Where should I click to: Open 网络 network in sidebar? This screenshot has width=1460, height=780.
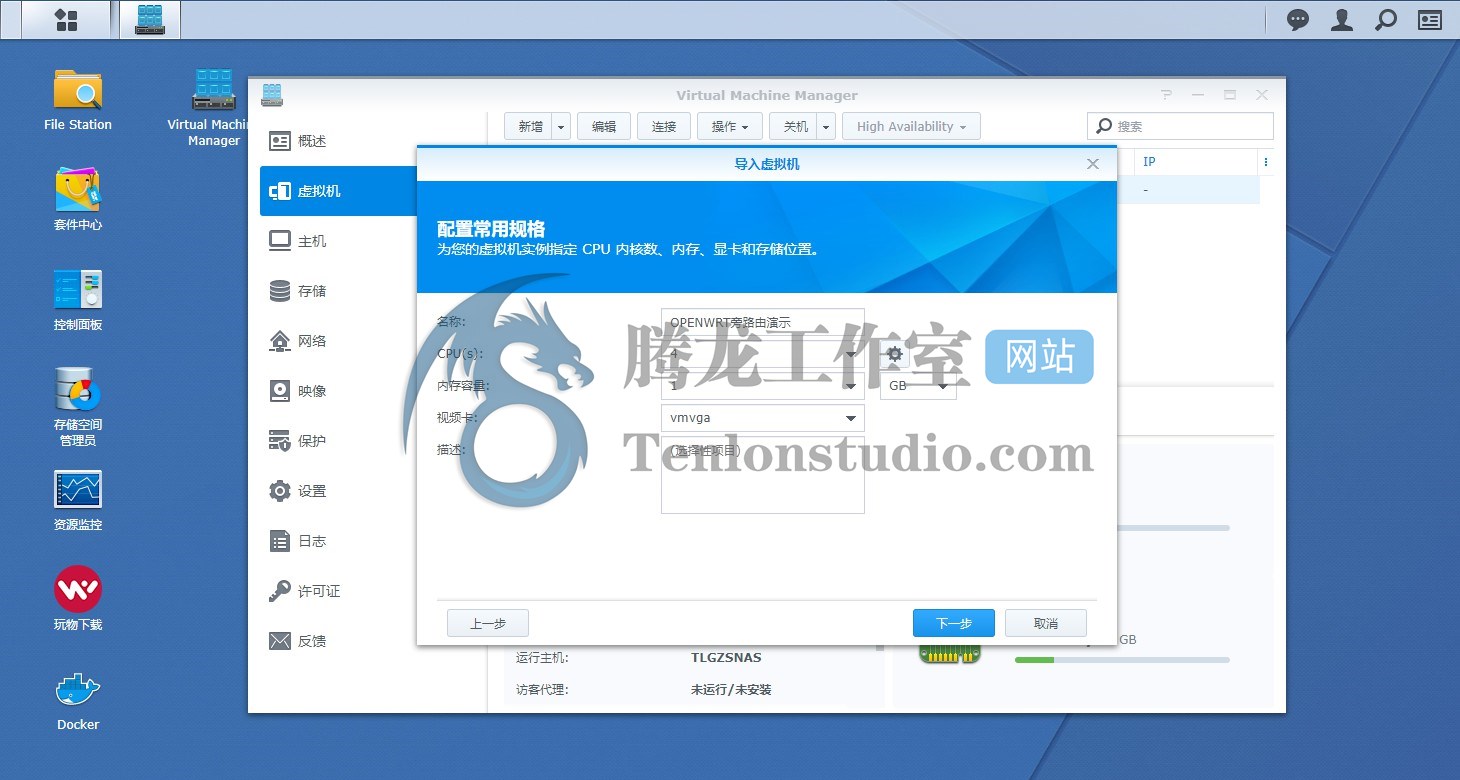click(338, 341)
